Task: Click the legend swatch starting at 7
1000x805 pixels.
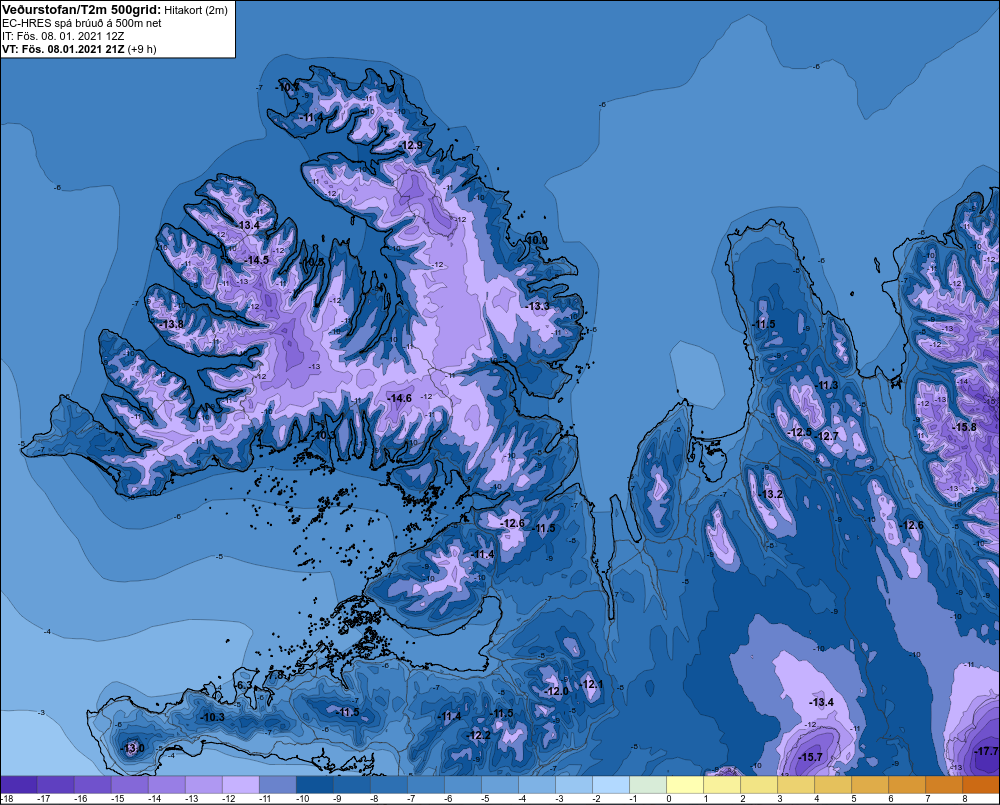Action: [943, 785]
